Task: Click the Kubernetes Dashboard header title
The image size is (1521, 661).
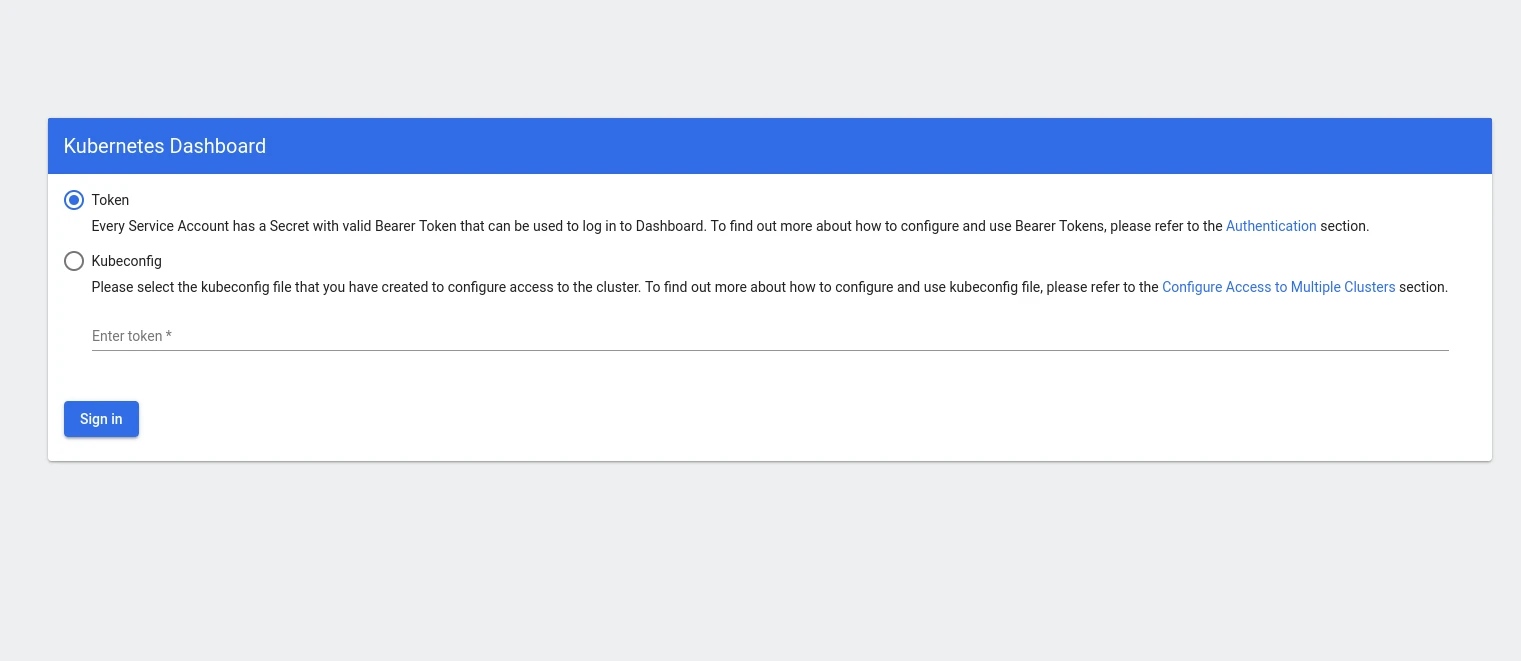Action: tap(165, 146)
